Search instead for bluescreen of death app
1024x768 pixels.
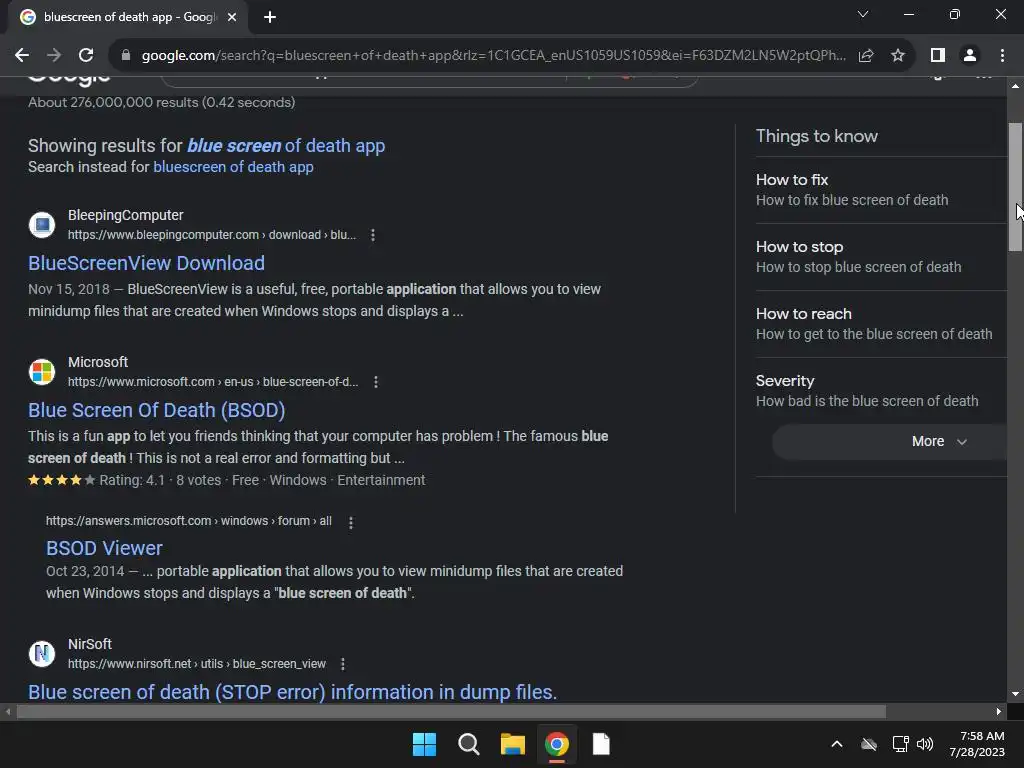[233, 167]
